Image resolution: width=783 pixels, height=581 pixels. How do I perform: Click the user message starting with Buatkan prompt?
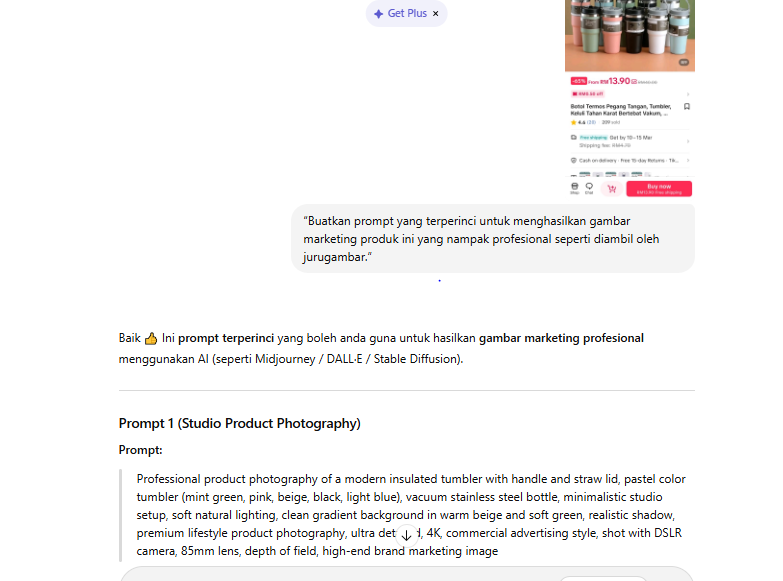(x=493, y=239)
